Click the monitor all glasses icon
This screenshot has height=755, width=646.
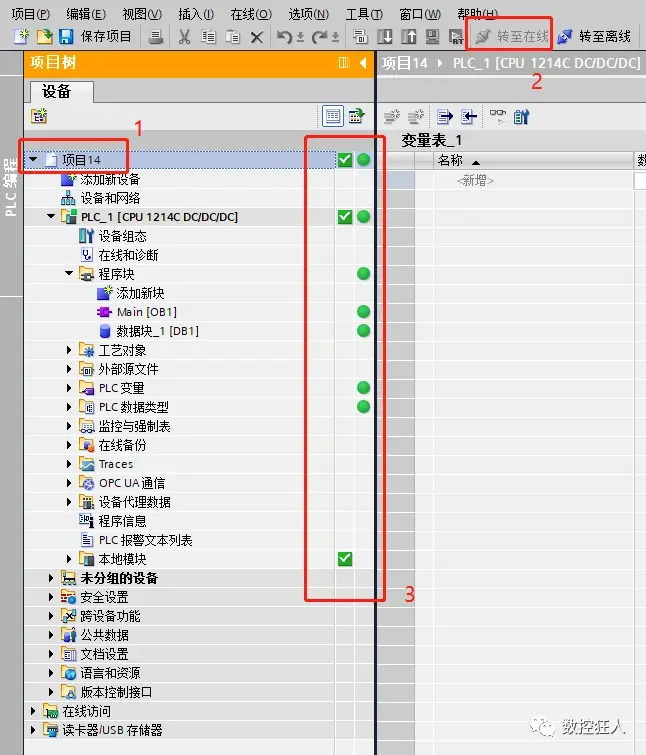click(498, 116)
